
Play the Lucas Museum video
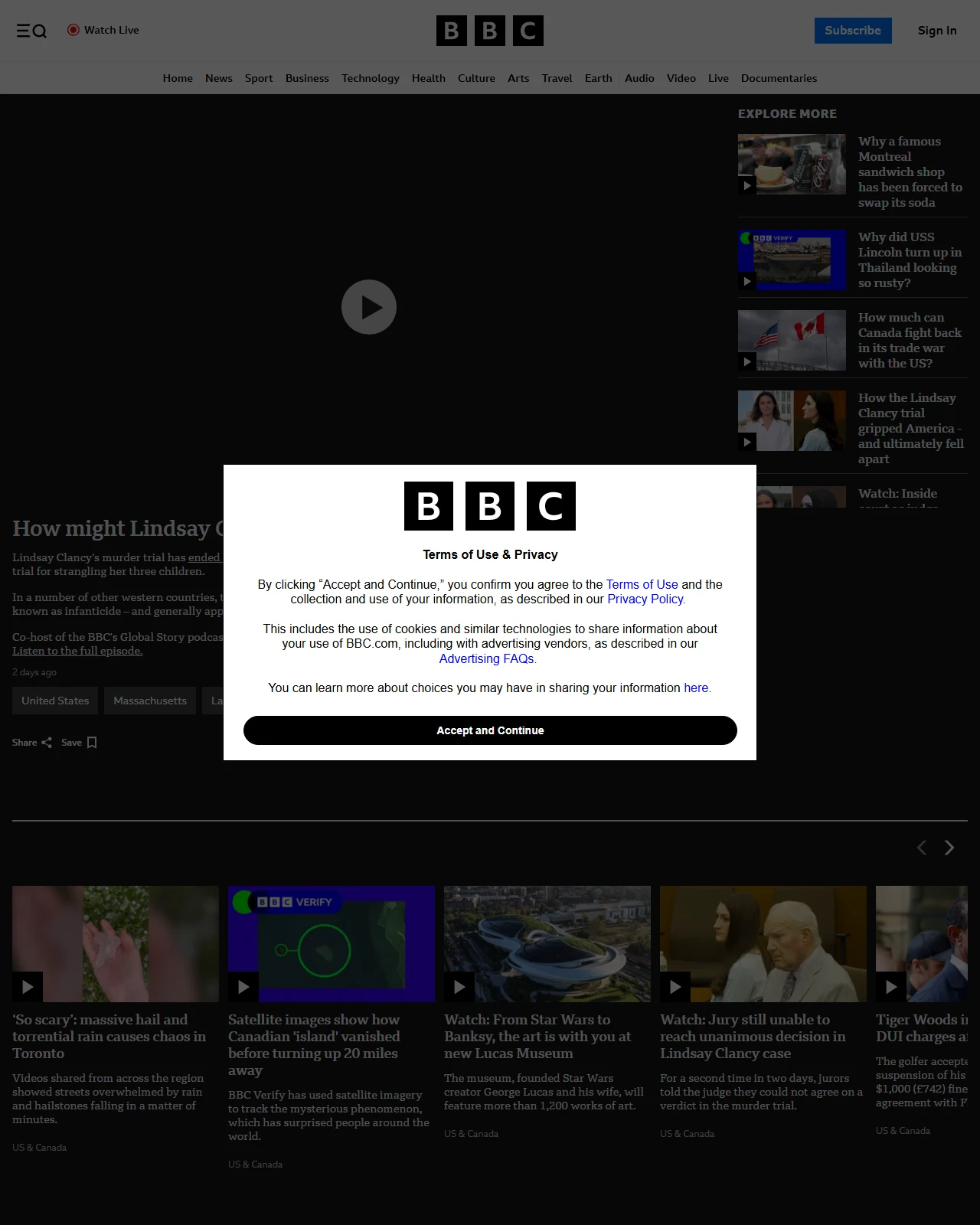click(x=459, y=987)
